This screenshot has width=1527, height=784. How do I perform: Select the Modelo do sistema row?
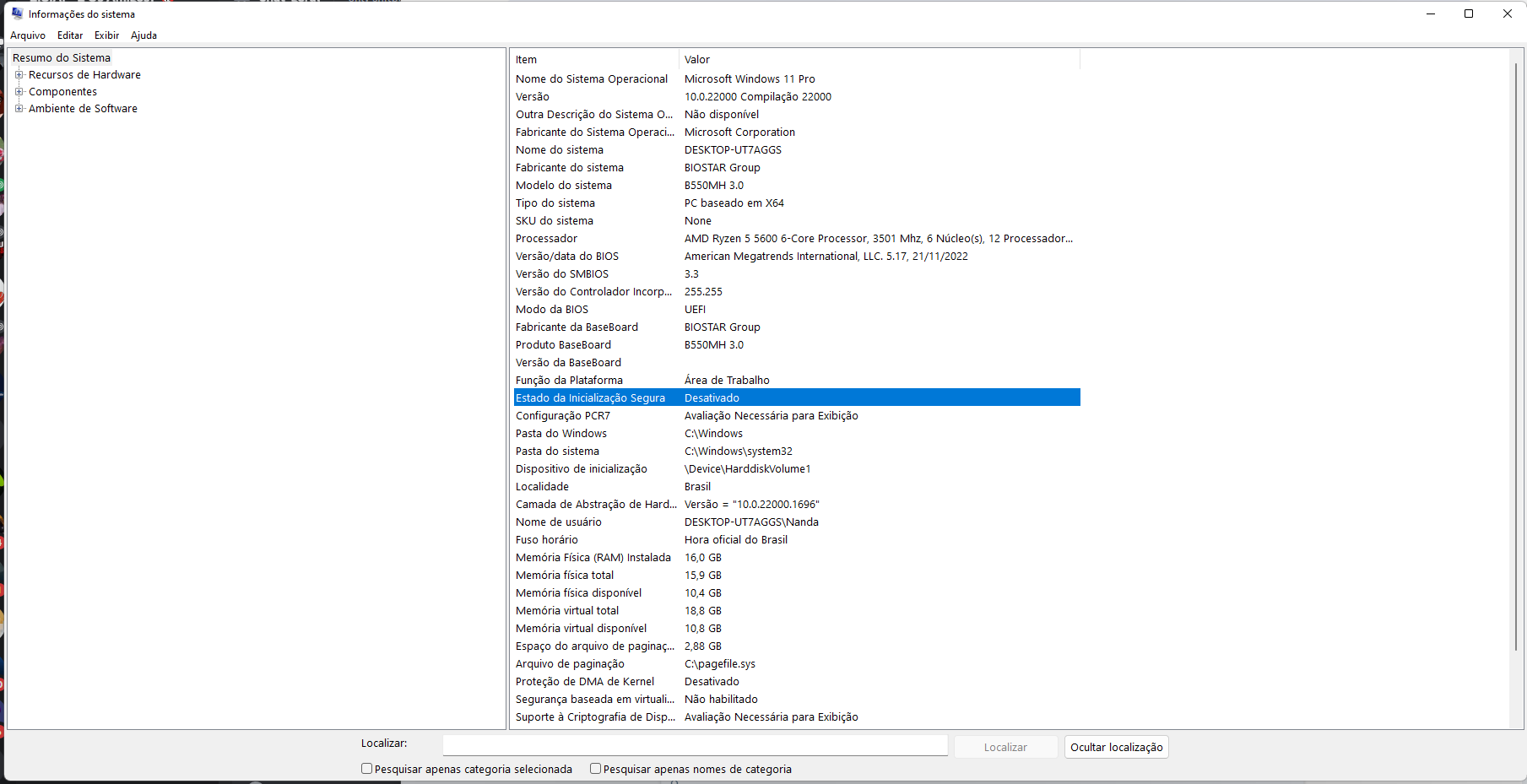coord(797,186)
